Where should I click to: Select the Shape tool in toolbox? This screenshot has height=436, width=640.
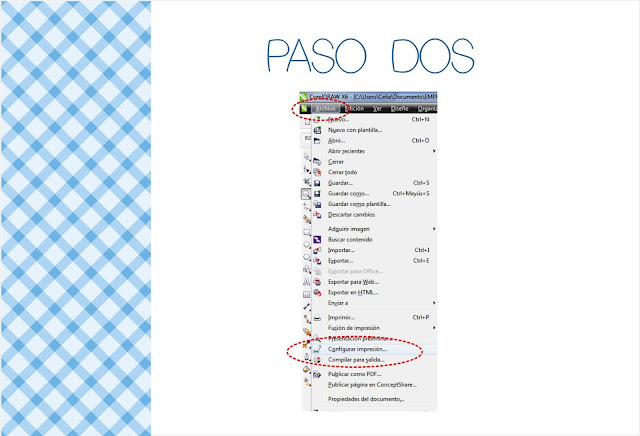[x=306, y=169]
